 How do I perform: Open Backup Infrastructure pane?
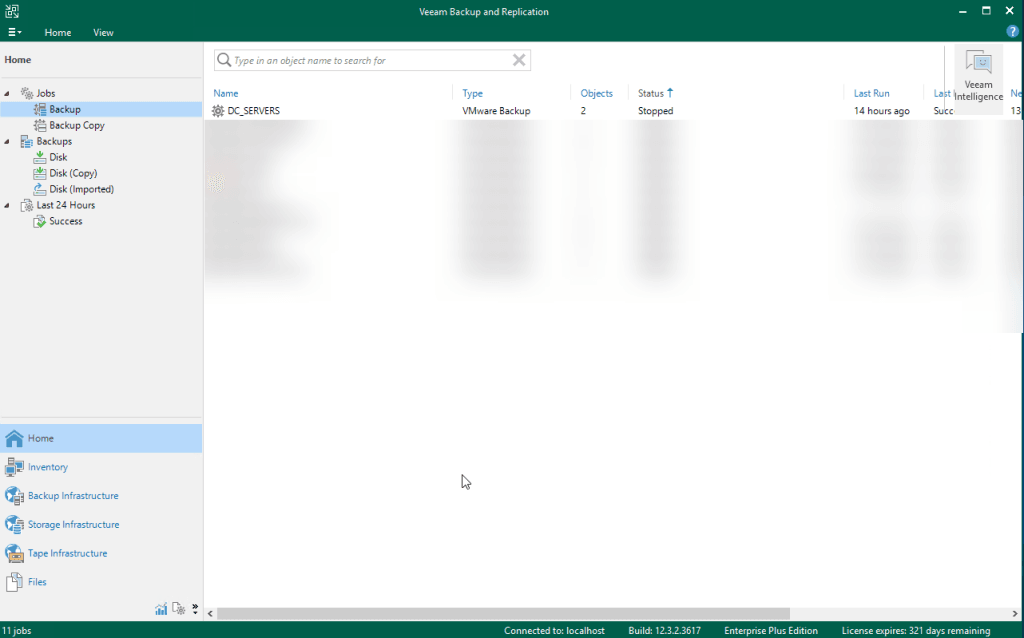[101, 496]
